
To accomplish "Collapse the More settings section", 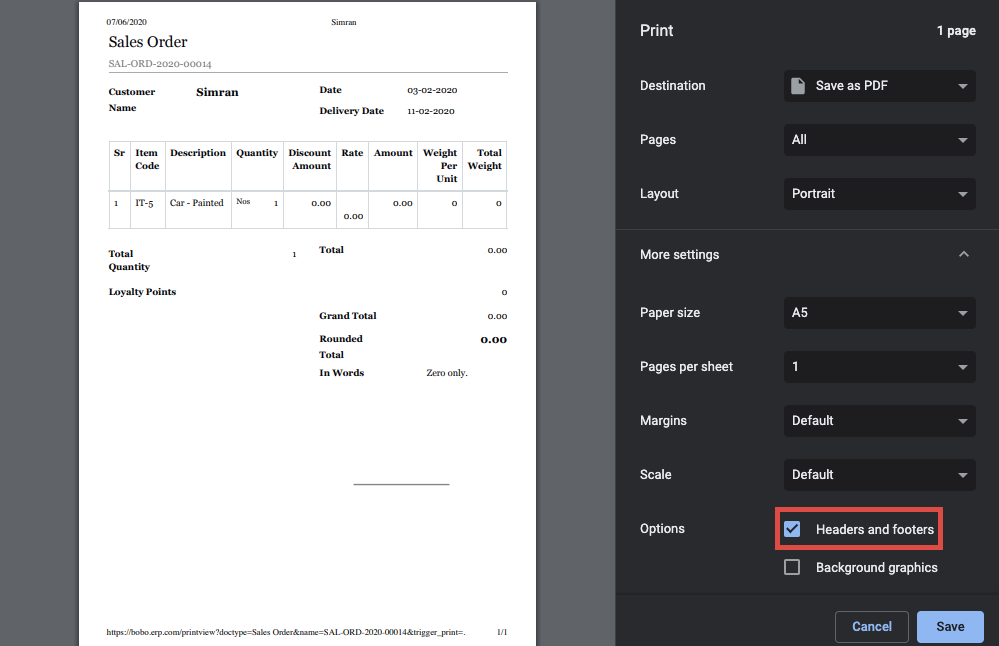I will coord(963,255).
